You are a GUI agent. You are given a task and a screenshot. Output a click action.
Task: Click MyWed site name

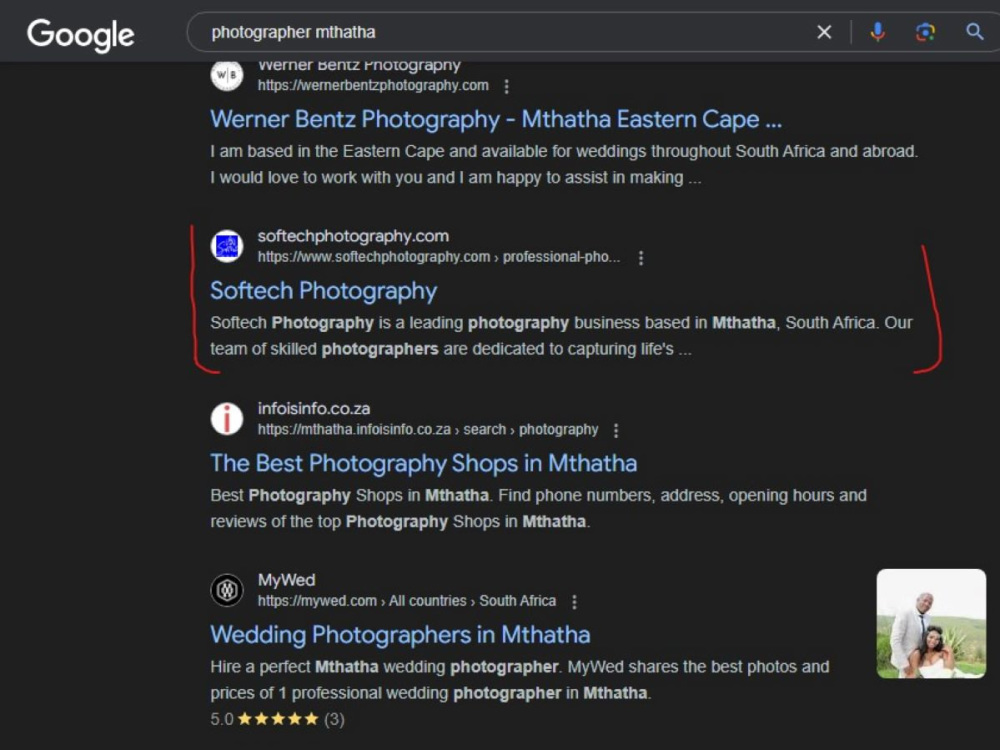pos(286,580)
